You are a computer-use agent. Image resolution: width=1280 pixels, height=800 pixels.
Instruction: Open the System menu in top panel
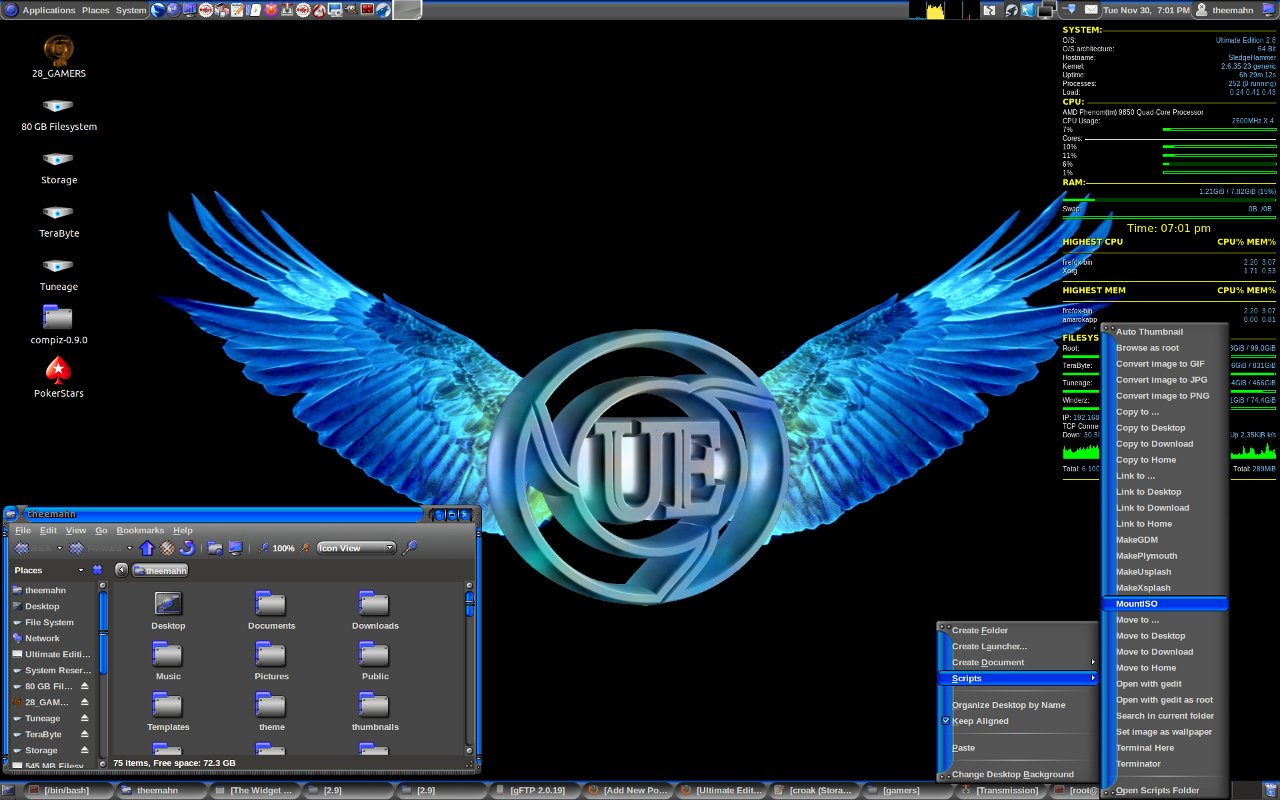(x=131, y=10)
